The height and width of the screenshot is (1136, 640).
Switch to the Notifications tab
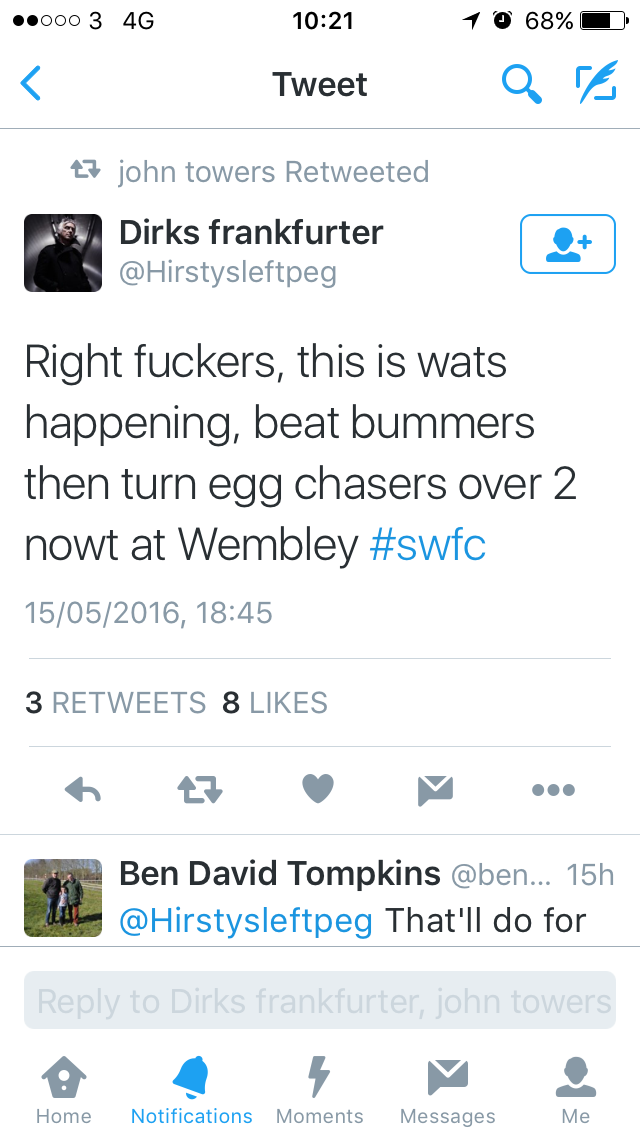191,1090
